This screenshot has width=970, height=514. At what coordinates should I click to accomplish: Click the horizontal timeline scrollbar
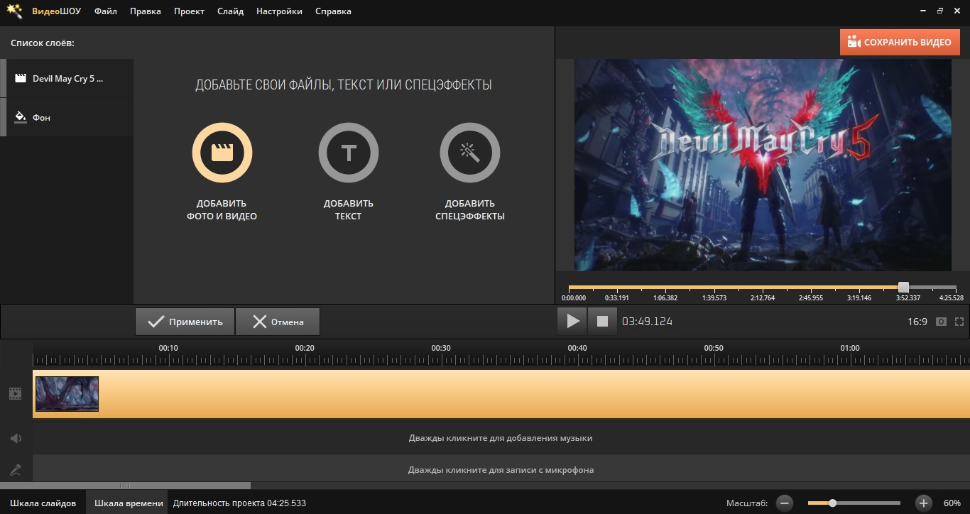tap(125, 486)
